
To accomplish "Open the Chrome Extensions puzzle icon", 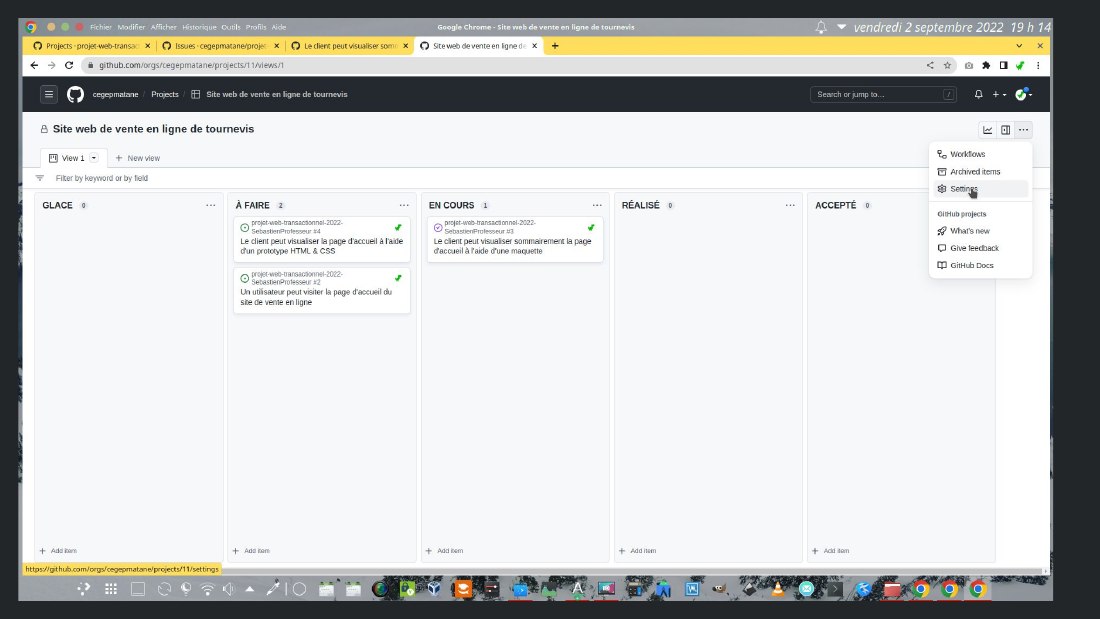I will pyautogui.click(x=986, y=65).
